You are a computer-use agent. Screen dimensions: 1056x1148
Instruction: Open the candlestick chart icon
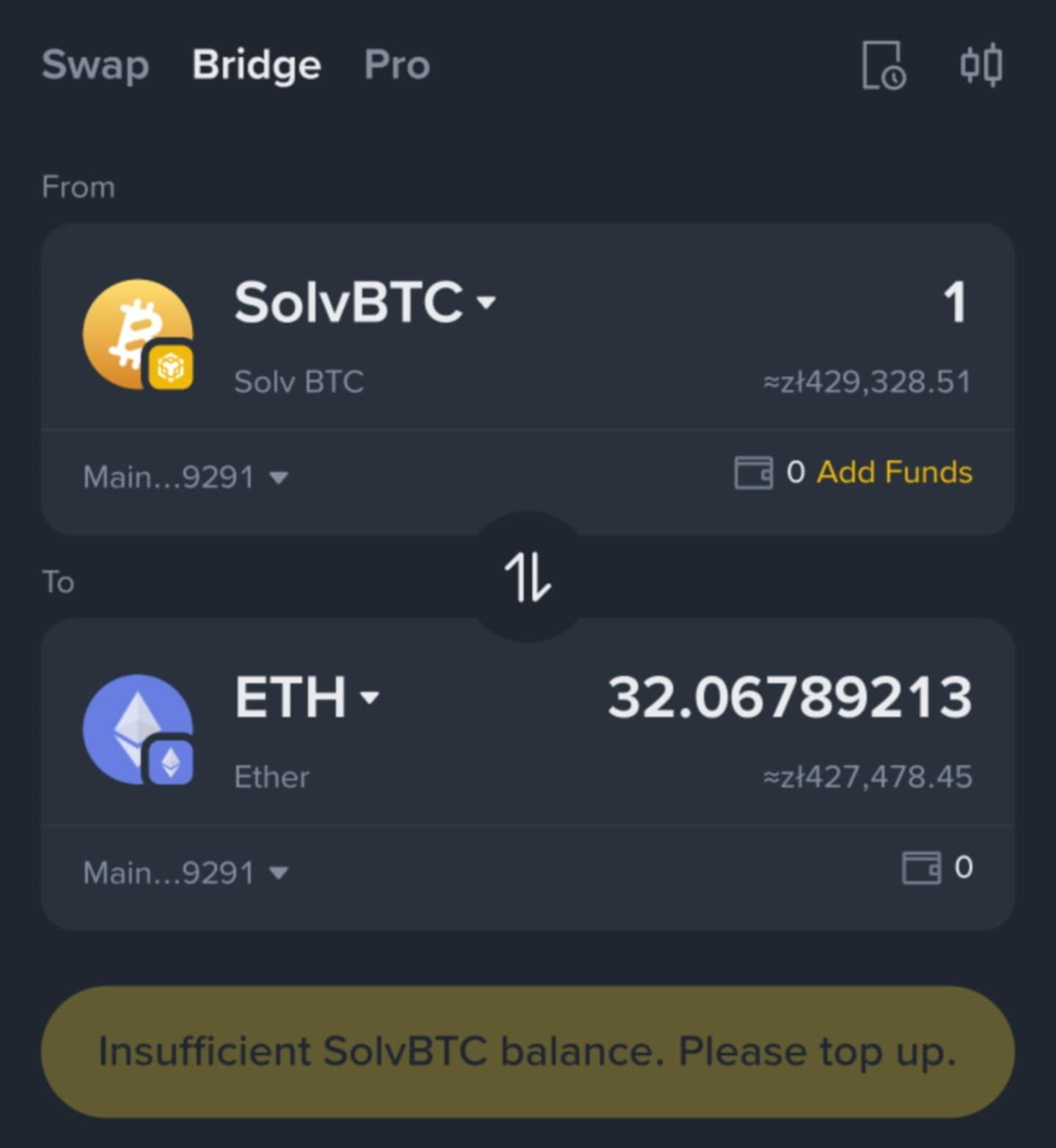click(x=981, y=65)
